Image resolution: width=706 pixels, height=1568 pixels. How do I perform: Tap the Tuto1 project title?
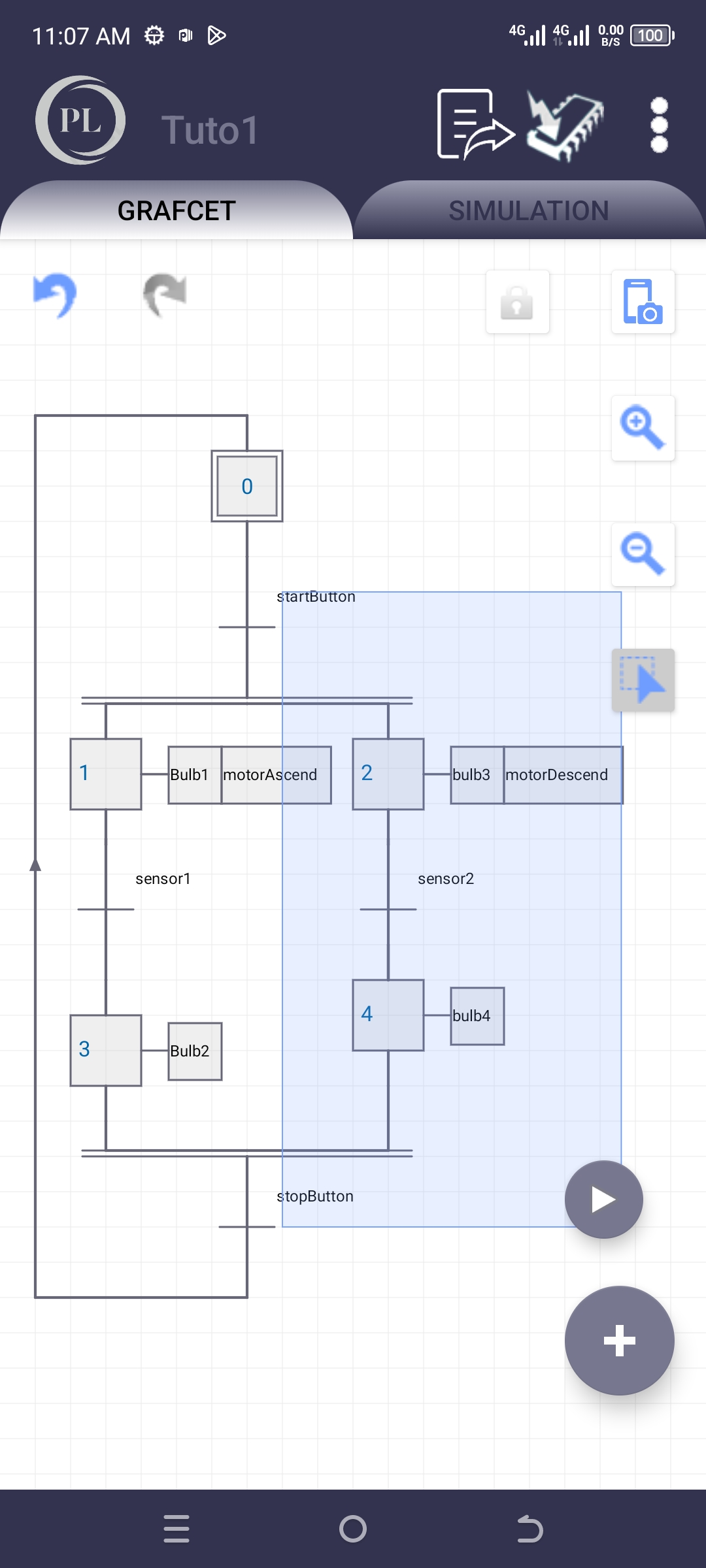point(210,130)
